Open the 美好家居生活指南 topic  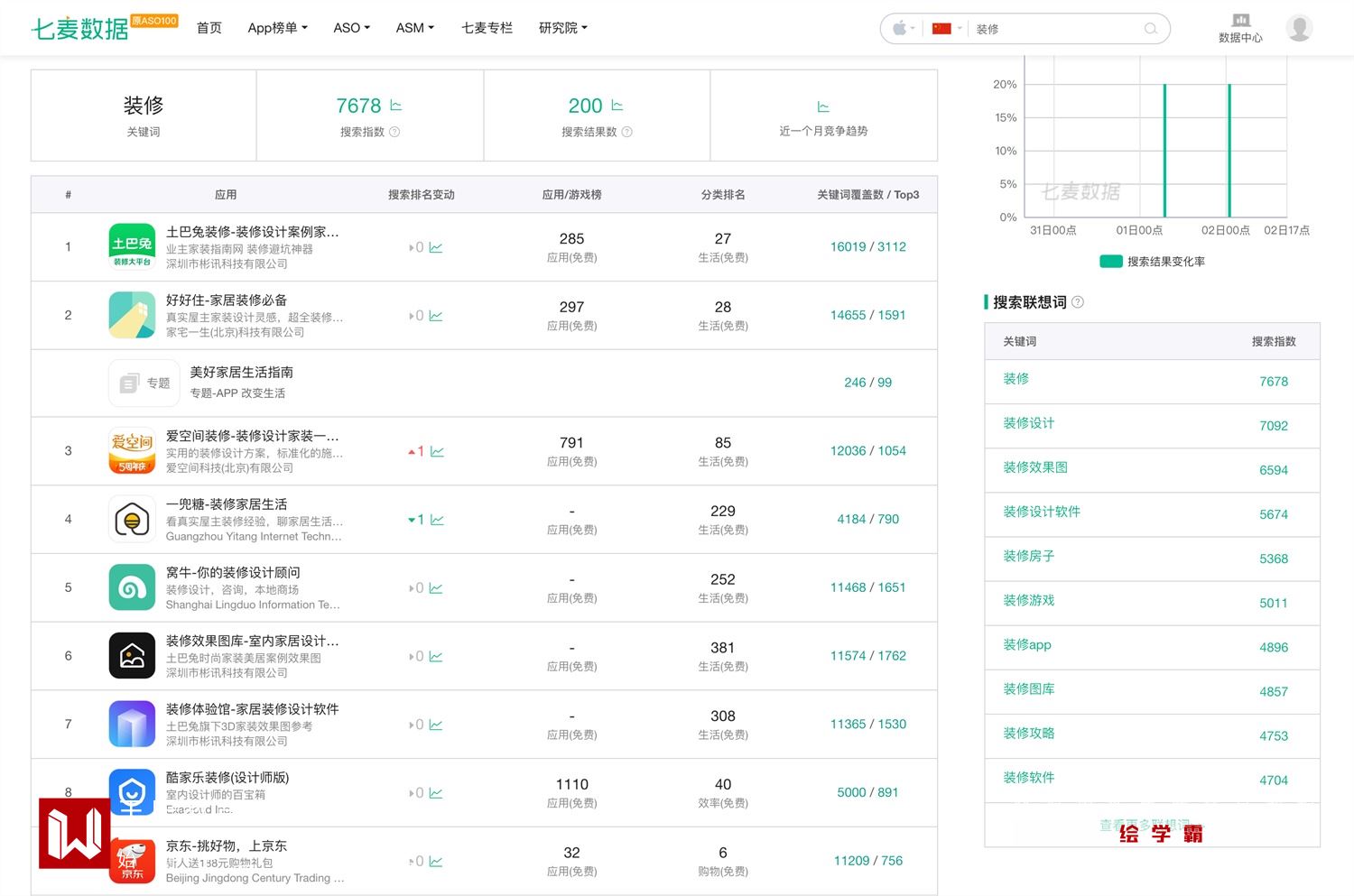tap(241, 373)
